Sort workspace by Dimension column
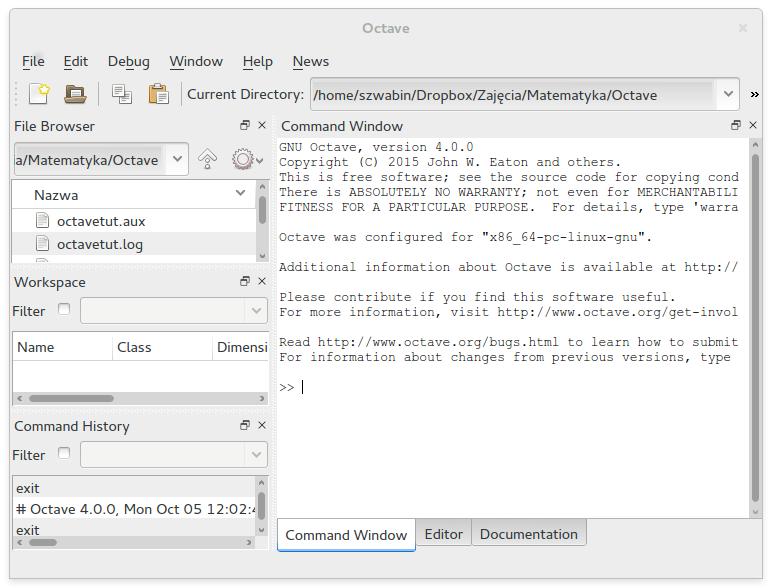The width and height of the screenshot is (772, 588). point(241,347)
